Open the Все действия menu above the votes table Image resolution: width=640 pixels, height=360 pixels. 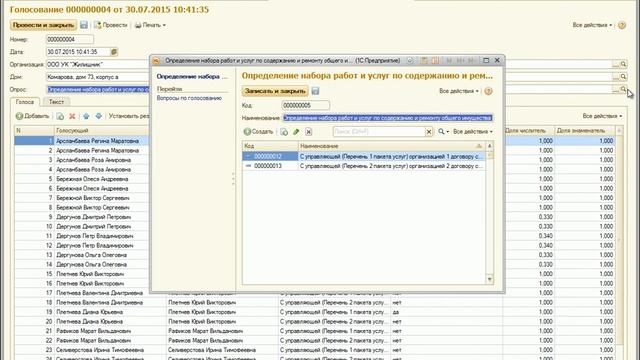coord(602,116)
